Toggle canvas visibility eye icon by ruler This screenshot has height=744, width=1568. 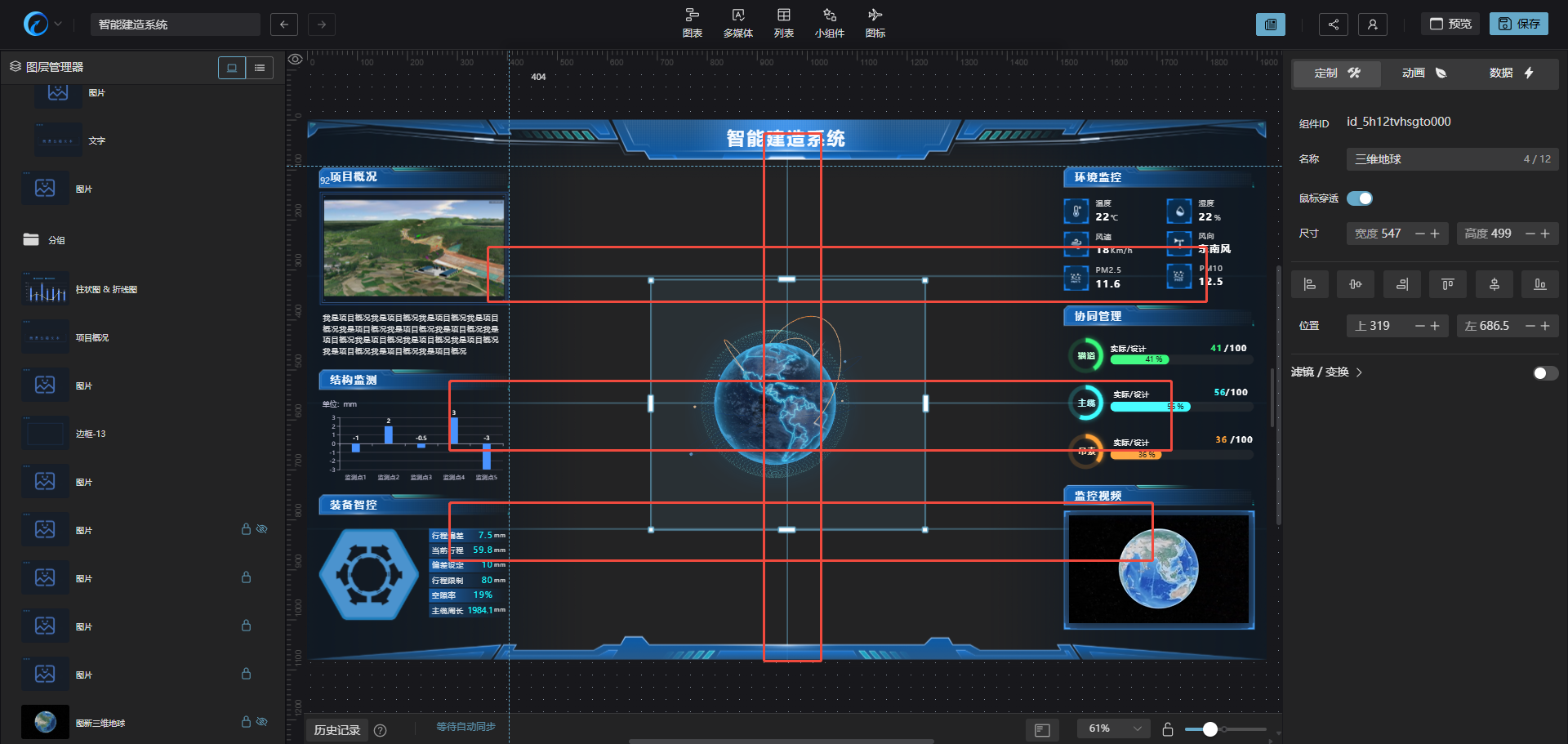point(296,59)
